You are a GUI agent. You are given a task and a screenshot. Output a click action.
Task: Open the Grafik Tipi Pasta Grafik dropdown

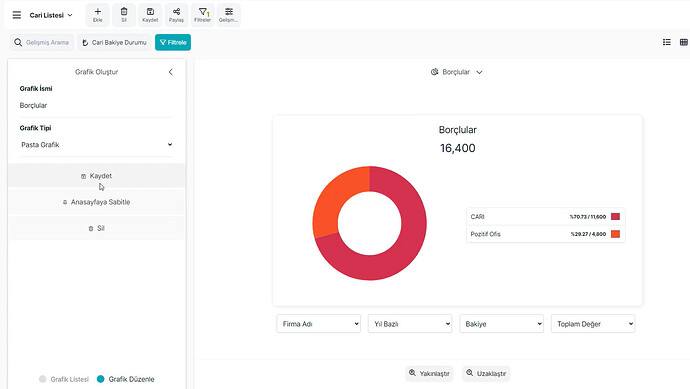97,145
